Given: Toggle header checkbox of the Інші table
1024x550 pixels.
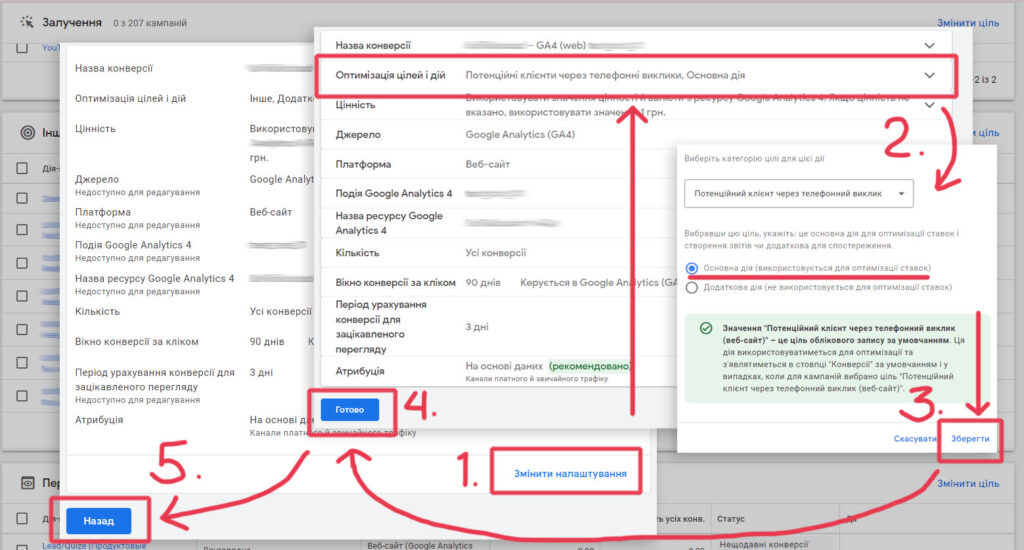Looking at the screenshot, I should [x=22, y=168].
